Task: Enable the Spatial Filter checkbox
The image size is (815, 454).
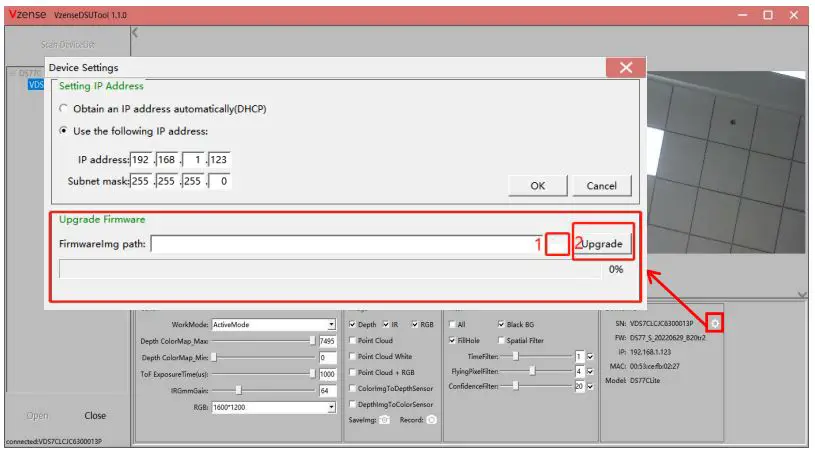Action: (x=501, y=341)
